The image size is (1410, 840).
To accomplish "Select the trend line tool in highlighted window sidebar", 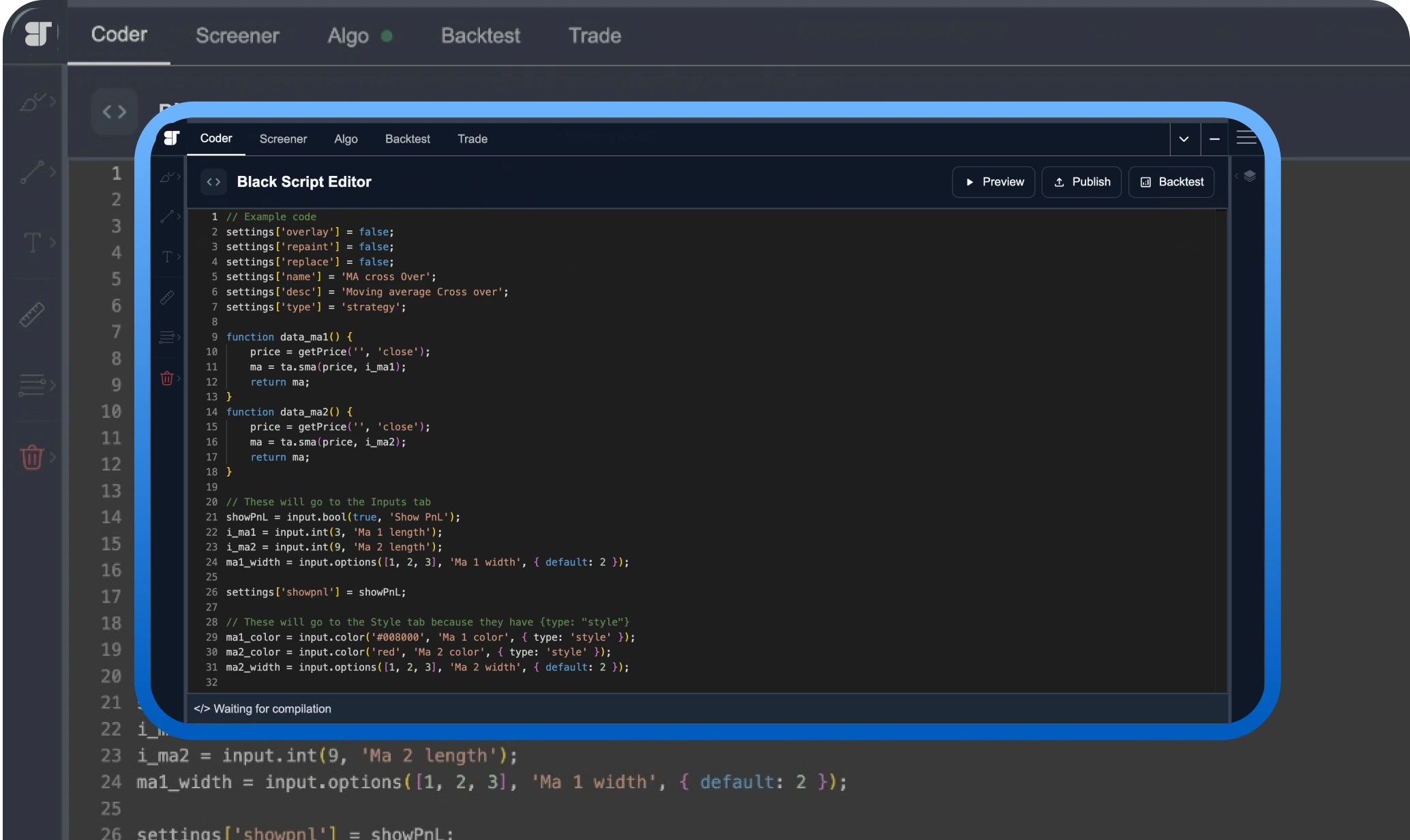I will [166, 217].
